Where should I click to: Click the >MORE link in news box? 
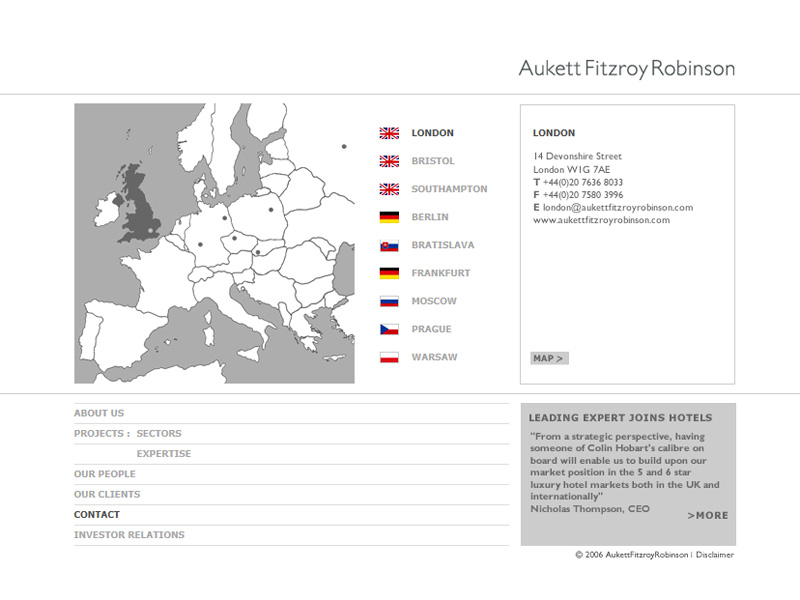tap(708, 516)
